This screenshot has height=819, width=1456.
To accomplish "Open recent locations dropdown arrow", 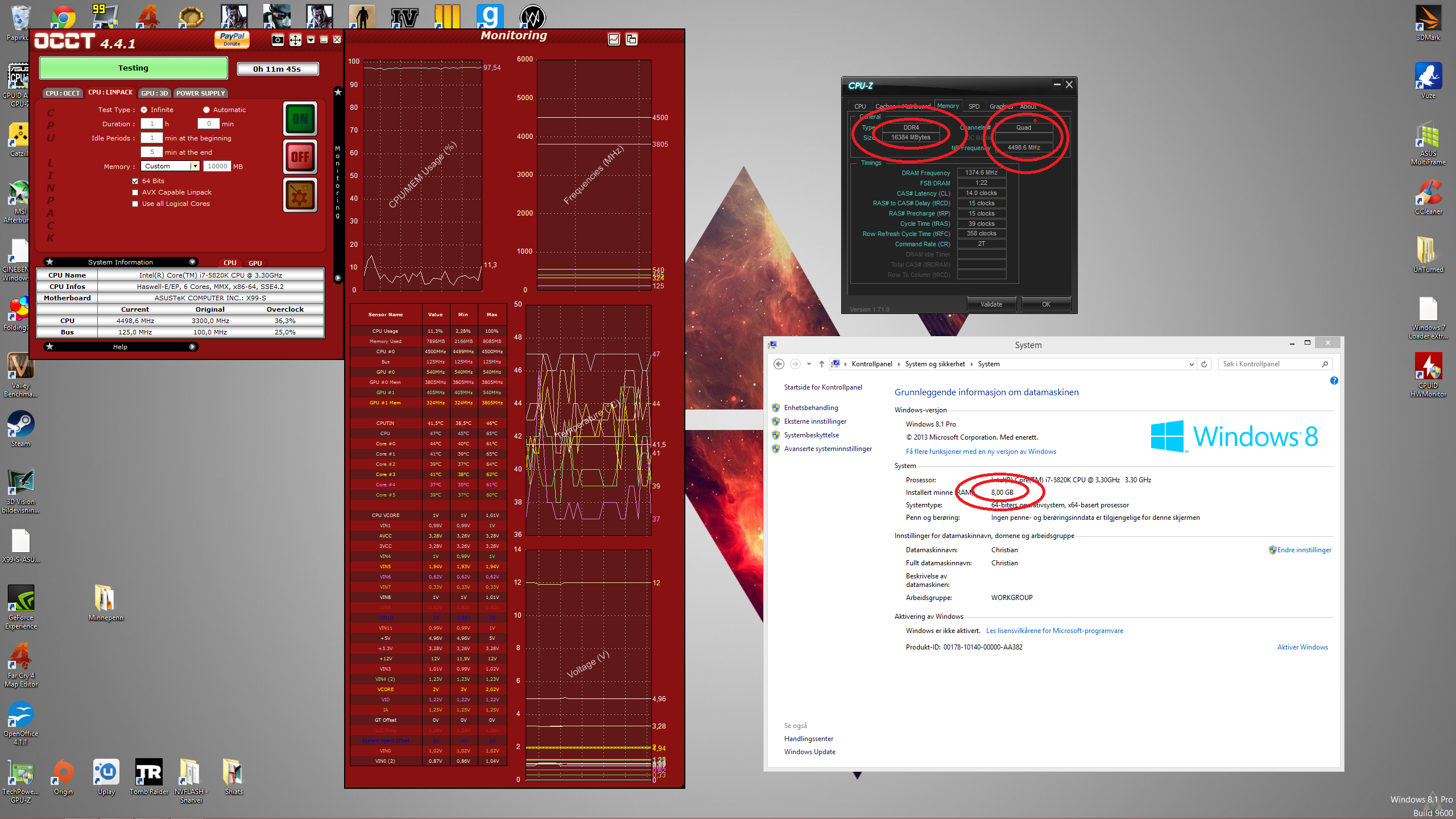I will point(809,364).
